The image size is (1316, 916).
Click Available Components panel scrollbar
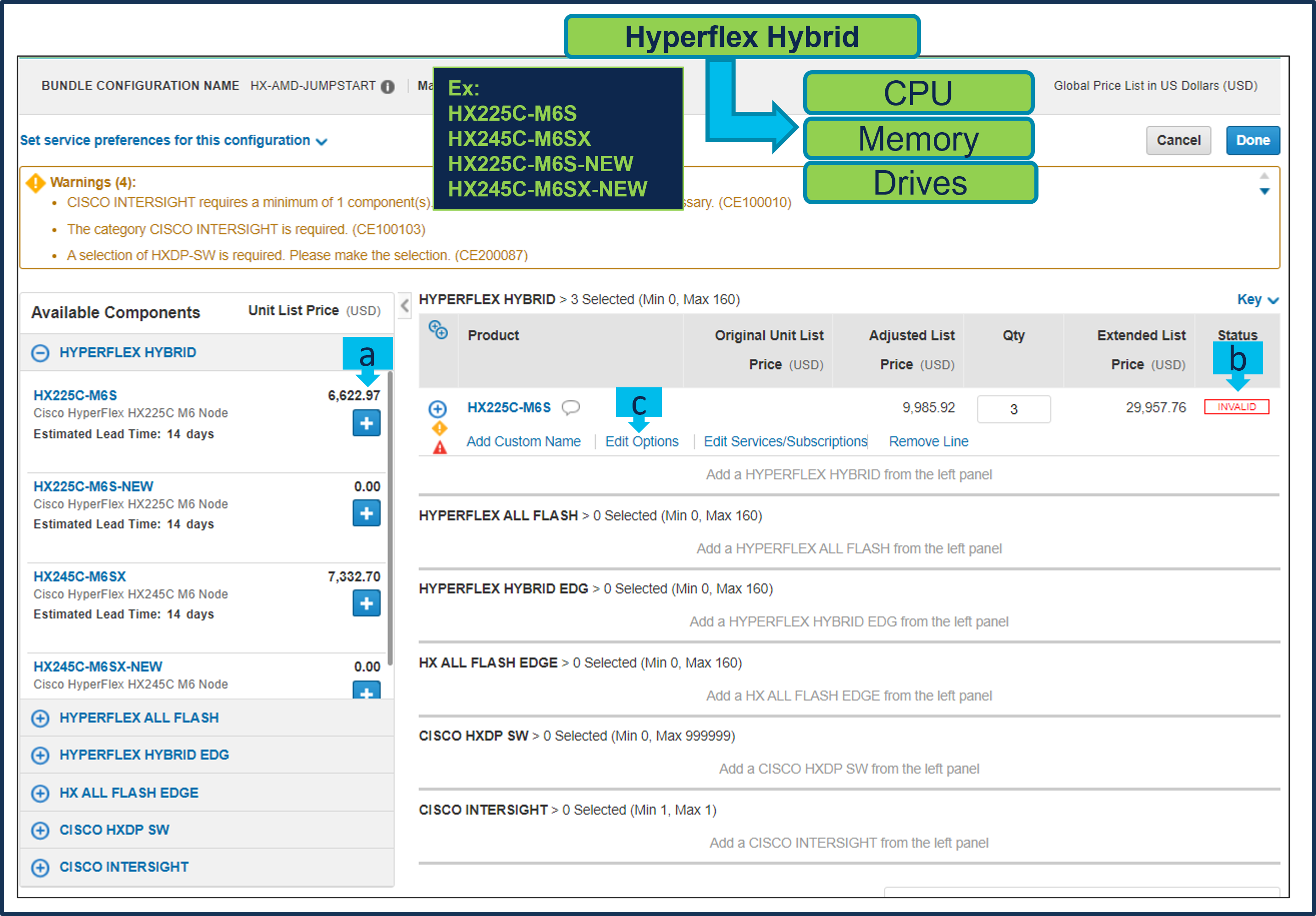(390, 516)
